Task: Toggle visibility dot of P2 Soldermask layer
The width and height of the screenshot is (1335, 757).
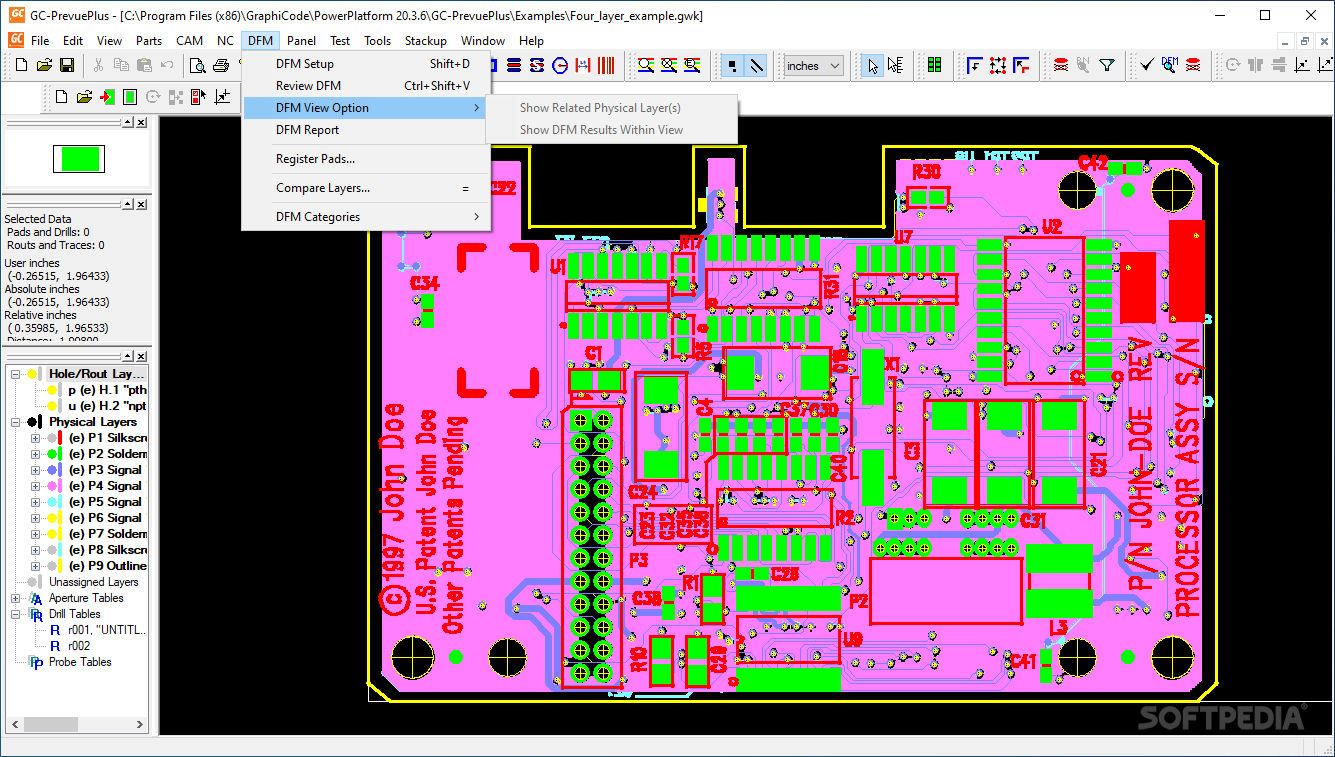Action: click(51, 454)
